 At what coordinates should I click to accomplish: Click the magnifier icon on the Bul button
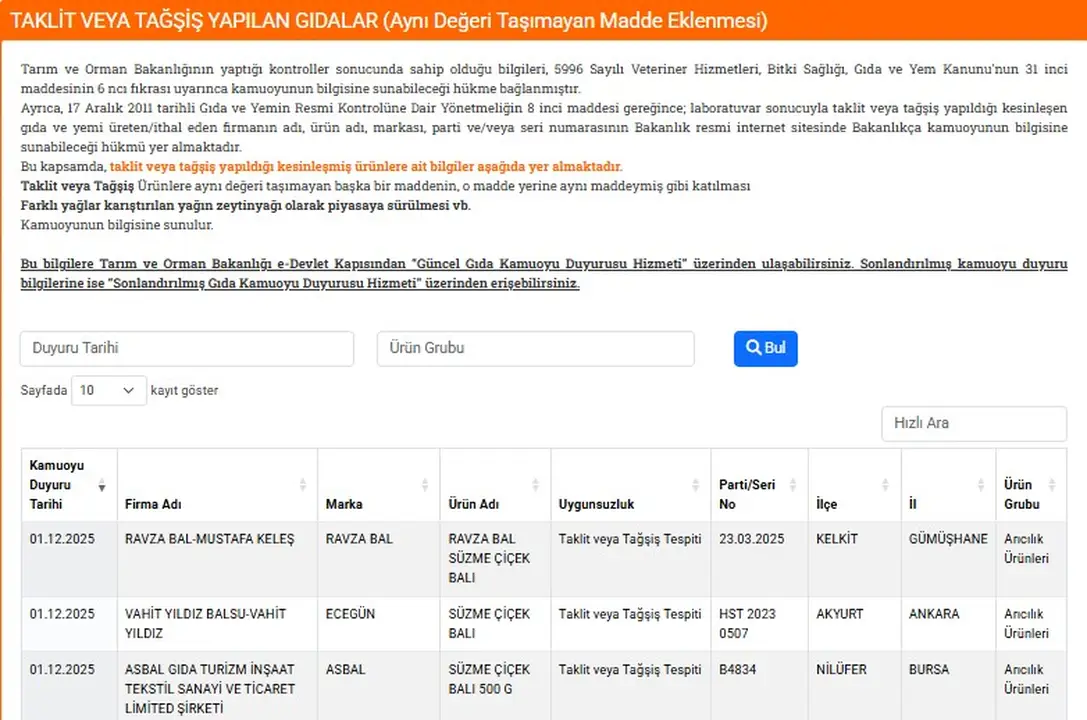pos(753,348)
